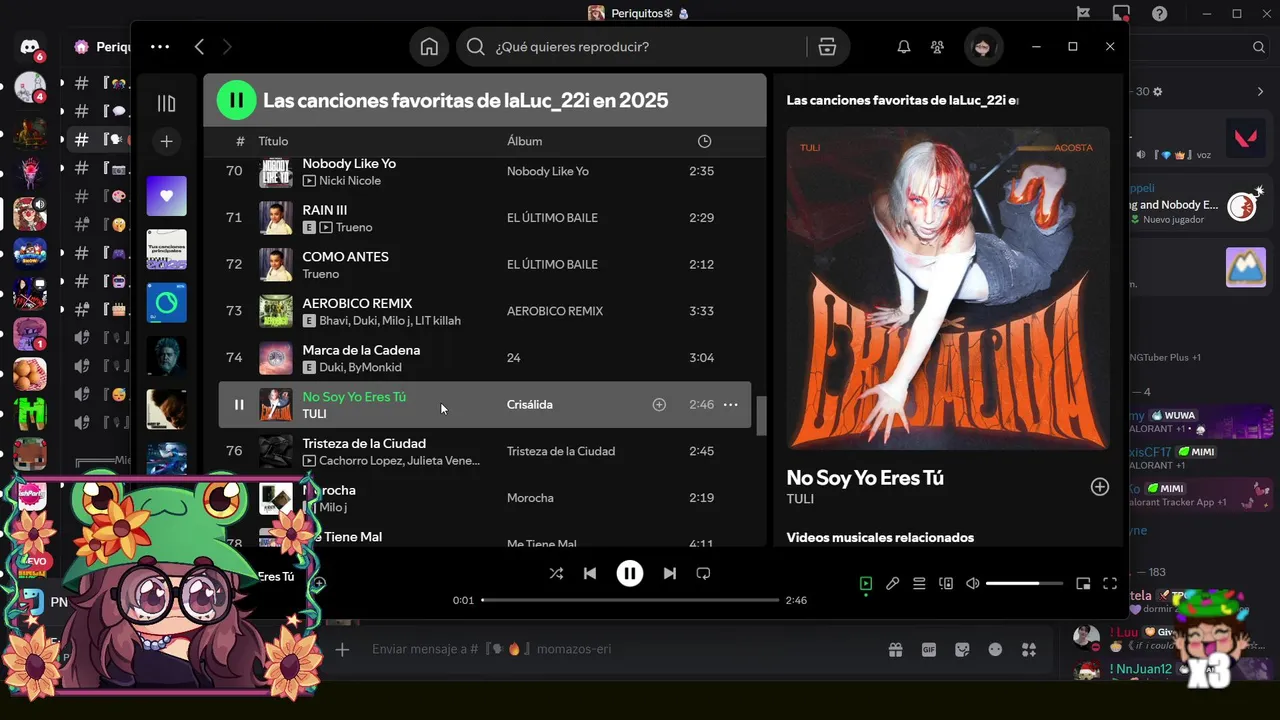
Task: Pause 'No Soy Yo Eres Tú' row button
Action: (x=239, y=404)
